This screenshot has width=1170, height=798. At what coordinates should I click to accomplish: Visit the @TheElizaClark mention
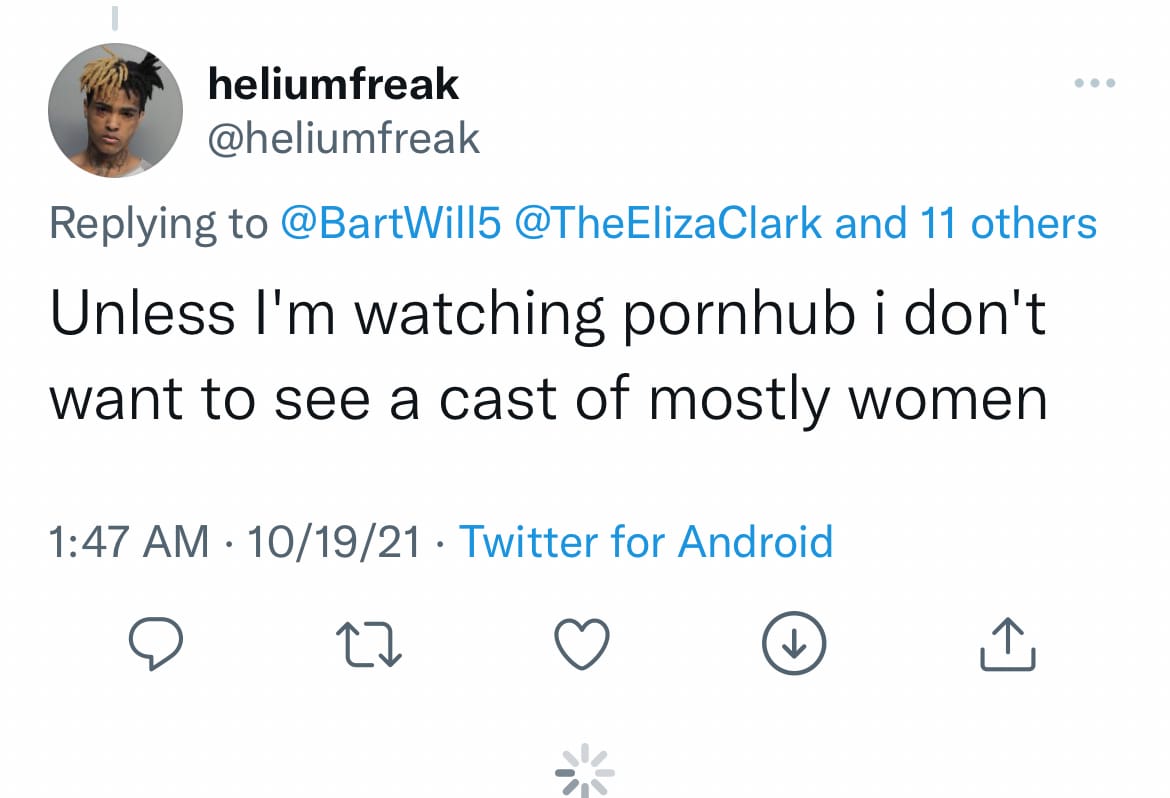(668, 223)
